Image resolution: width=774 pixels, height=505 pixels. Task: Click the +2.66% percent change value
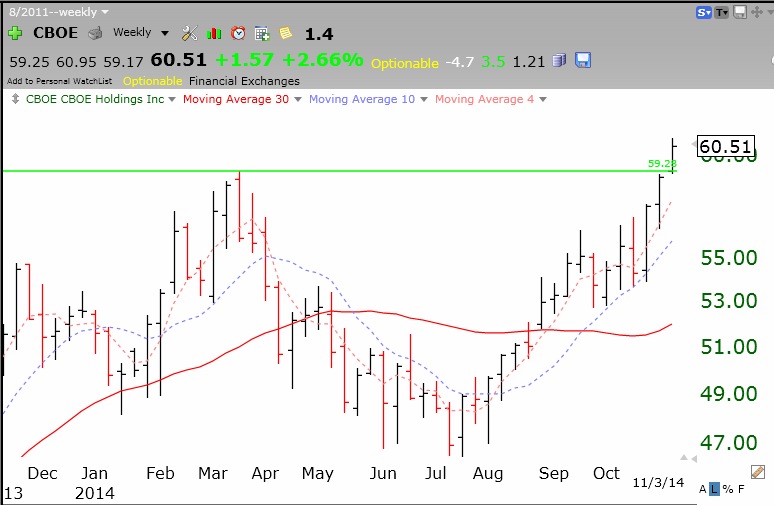(323, 60)
